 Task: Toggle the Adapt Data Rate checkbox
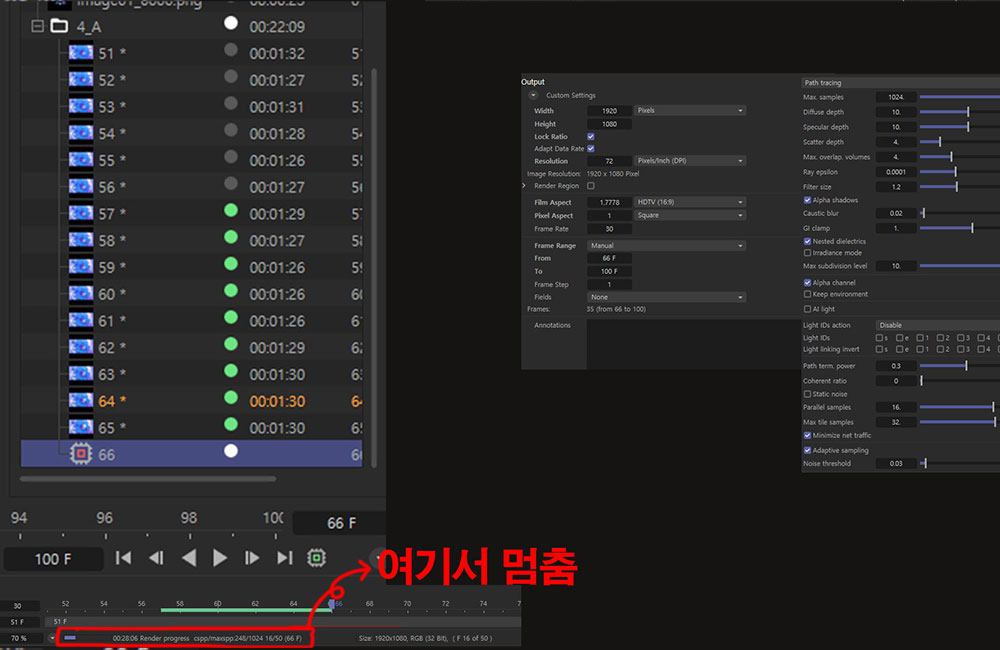tap(591, 149)
